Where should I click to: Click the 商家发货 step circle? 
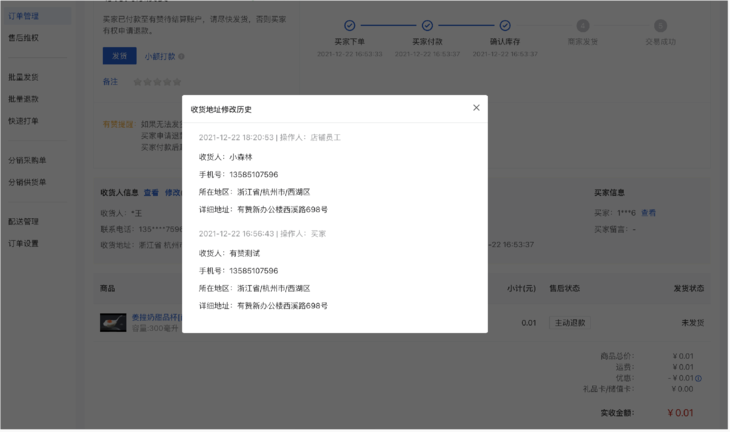click(583, 26)
